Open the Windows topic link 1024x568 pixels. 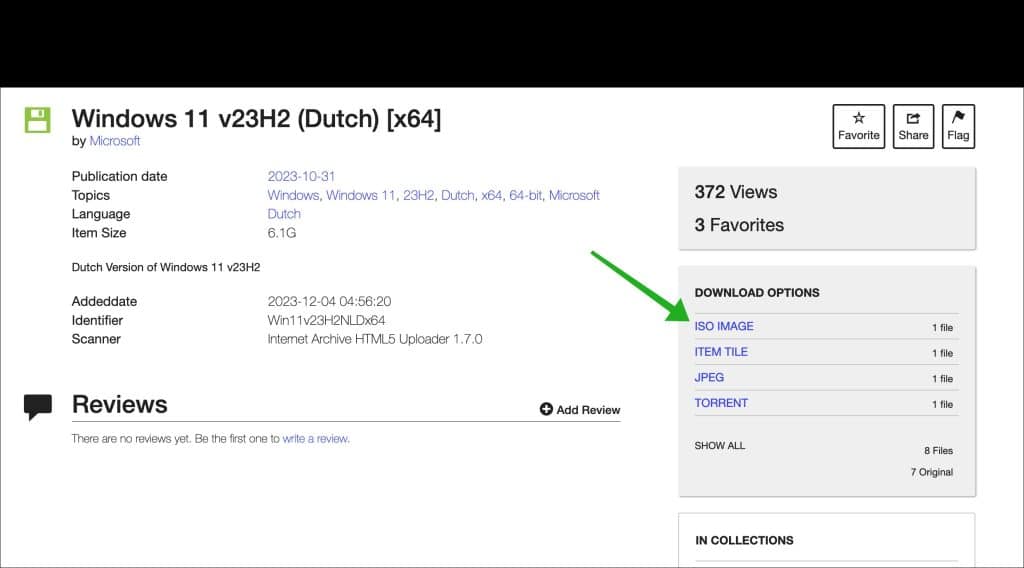pyautogui.click(x=293, y=195)
